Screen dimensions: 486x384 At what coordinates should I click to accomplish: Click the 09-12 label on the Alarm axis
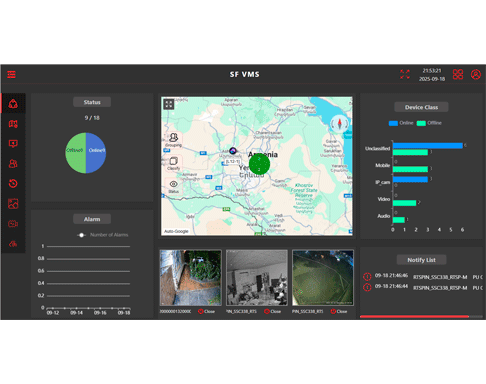point(53,313)
